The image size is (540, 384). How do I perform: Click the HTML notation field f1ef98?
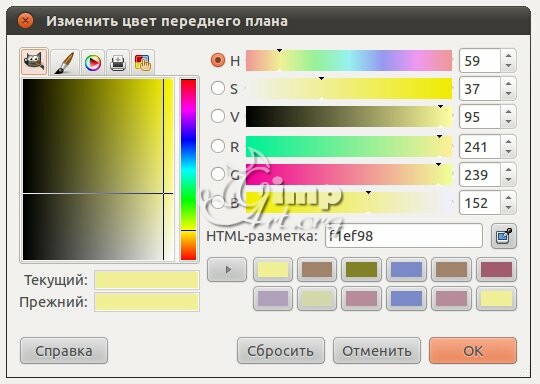click(404, 236)
